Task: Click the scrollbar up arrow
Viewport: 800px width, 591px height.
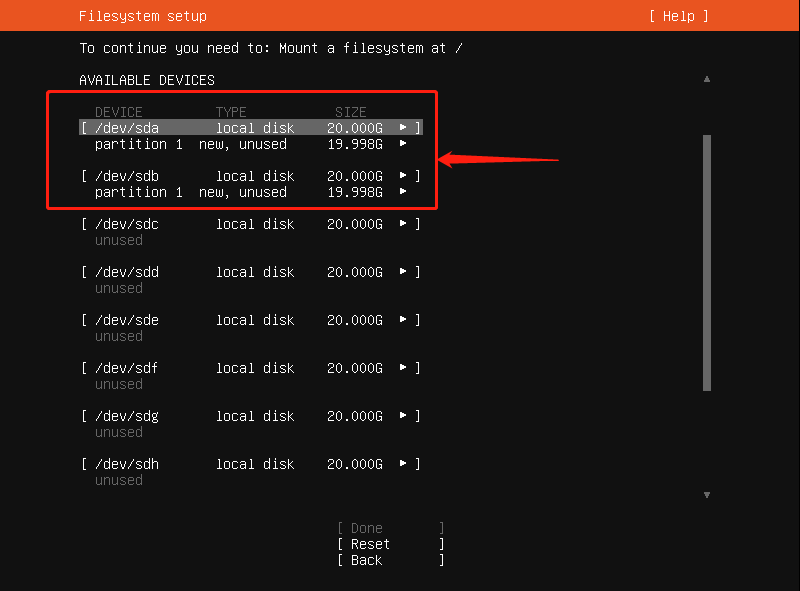Action: click(x=707, y=79)
